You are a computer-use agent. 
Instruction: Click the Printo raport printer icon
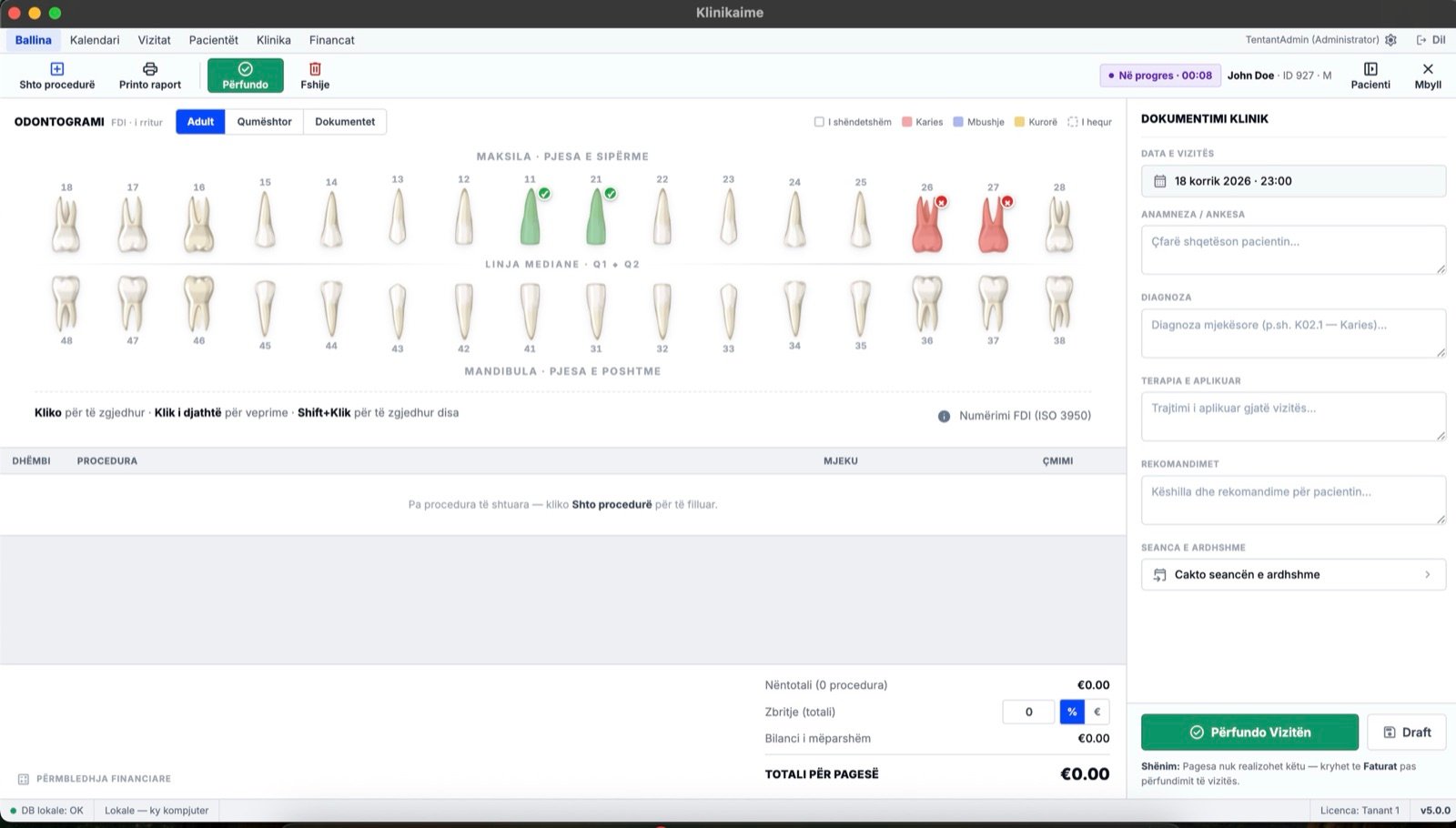coord(150,69)
